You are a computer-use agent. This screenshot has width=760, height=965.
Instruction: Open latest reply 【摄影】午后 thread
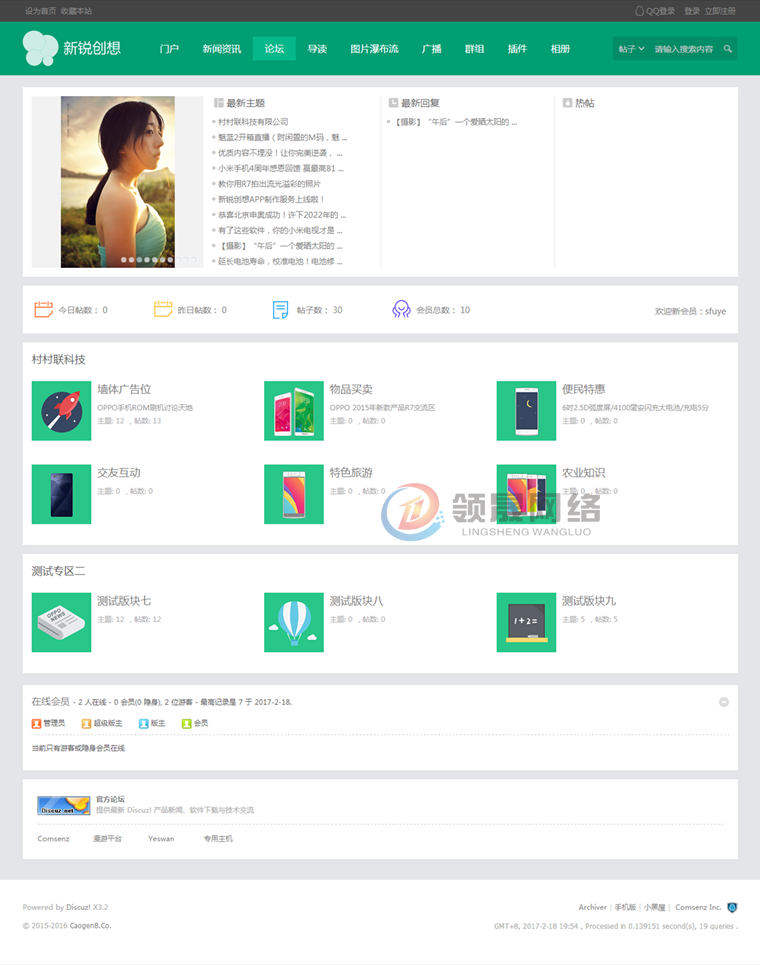click(456, 122)
